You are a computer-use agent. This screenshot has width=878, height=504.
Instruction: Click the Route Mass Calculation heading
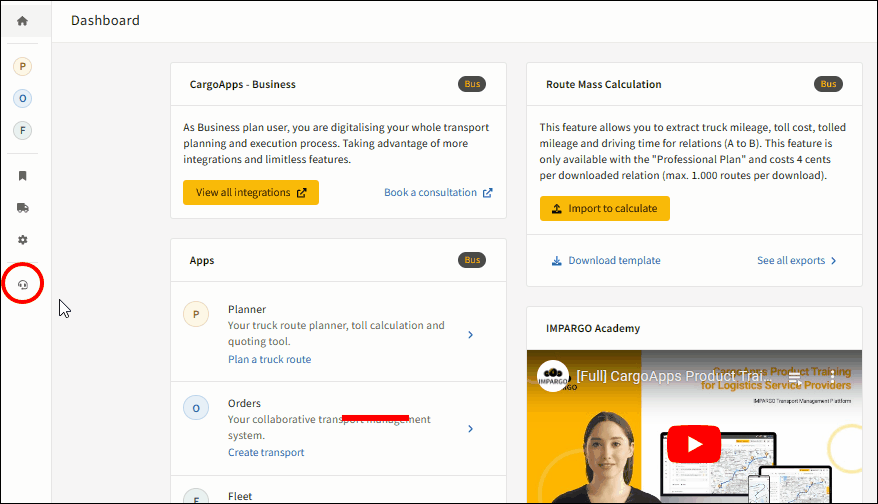point(604,84)
